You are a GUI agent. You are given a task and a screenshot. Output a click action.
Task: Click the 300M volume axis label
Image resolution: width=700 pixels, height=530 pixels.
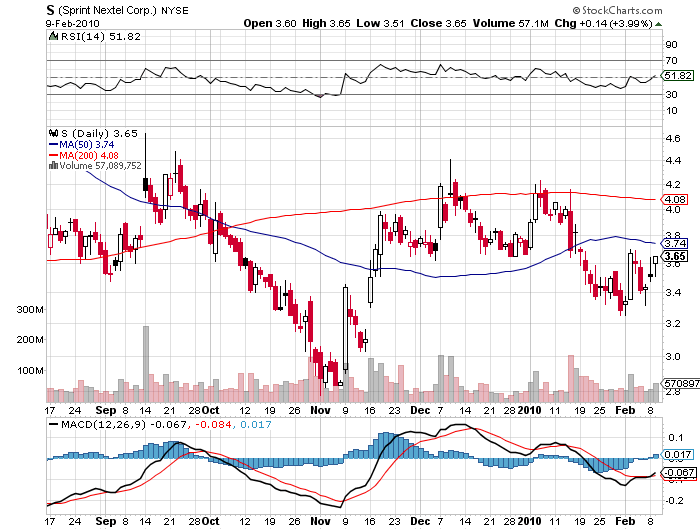[30, 309]
